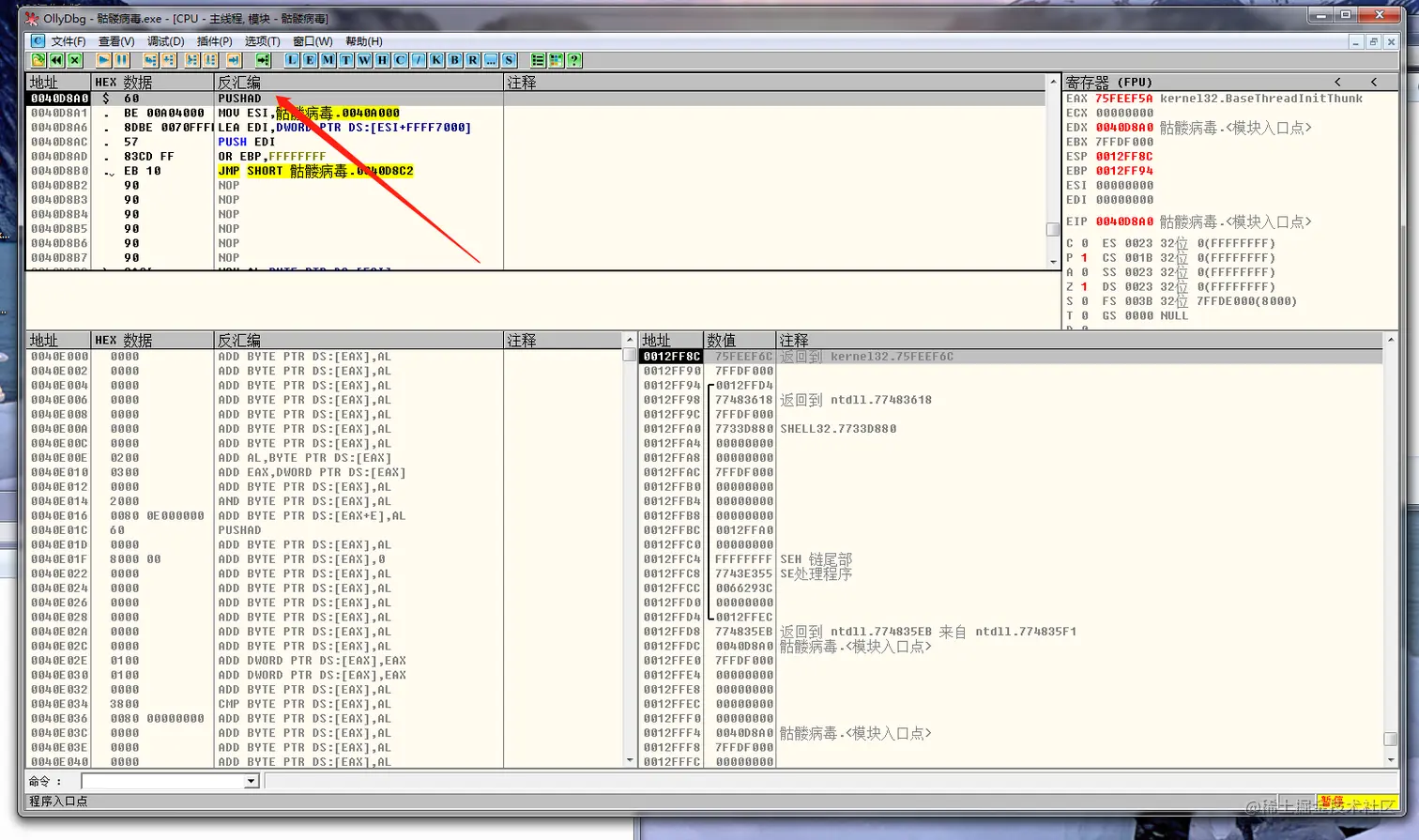Screen dimensions: 1419x840
Task: Open Breakpoints window with the B button
Action: 454,60
